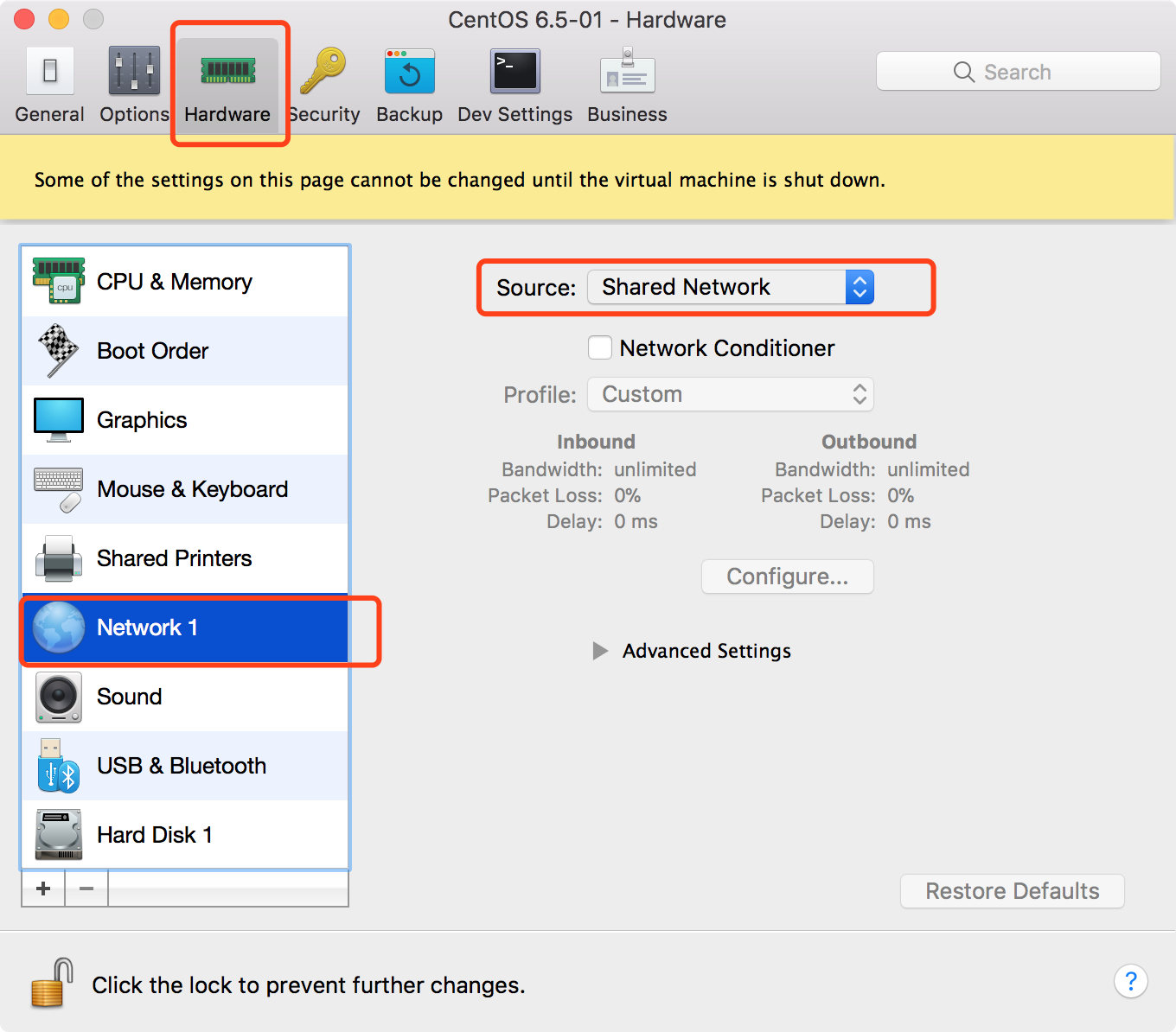
Task: Select the Hardware memory chip icon
Action: (x=228, y=70)
